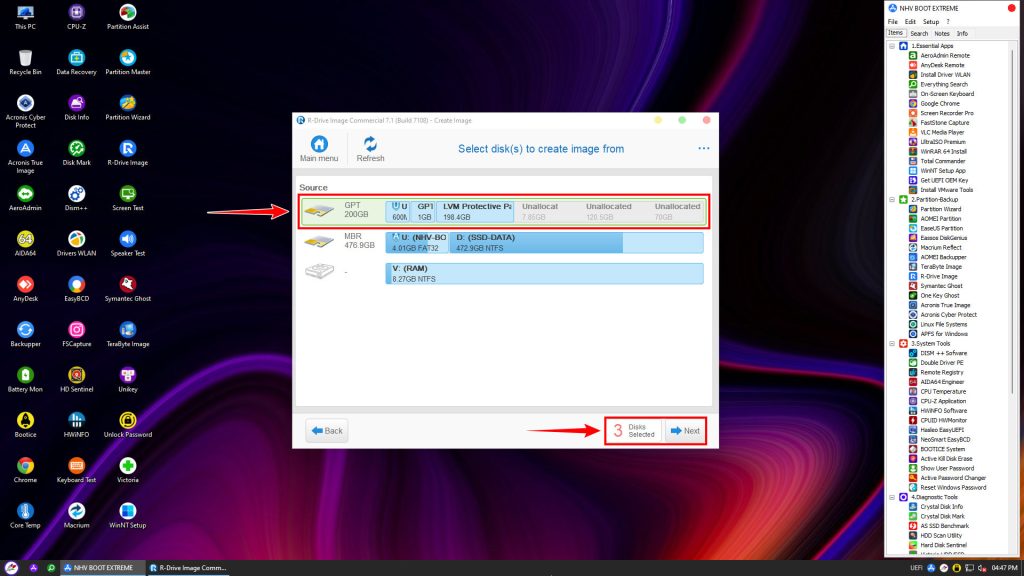Open the Setup menu in NHV BOOT EXTREME
1024x576 pixels.
coord(931,22)
